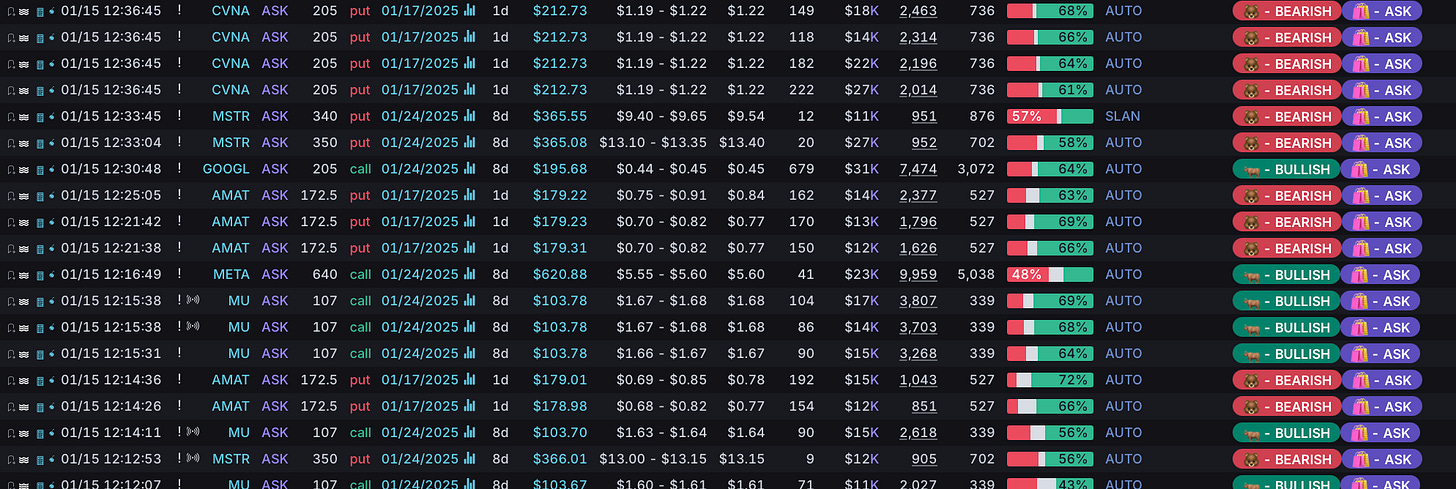Click AUTO tag on GOOGL row
The image size is (1456, 489).
(1123, 169)
